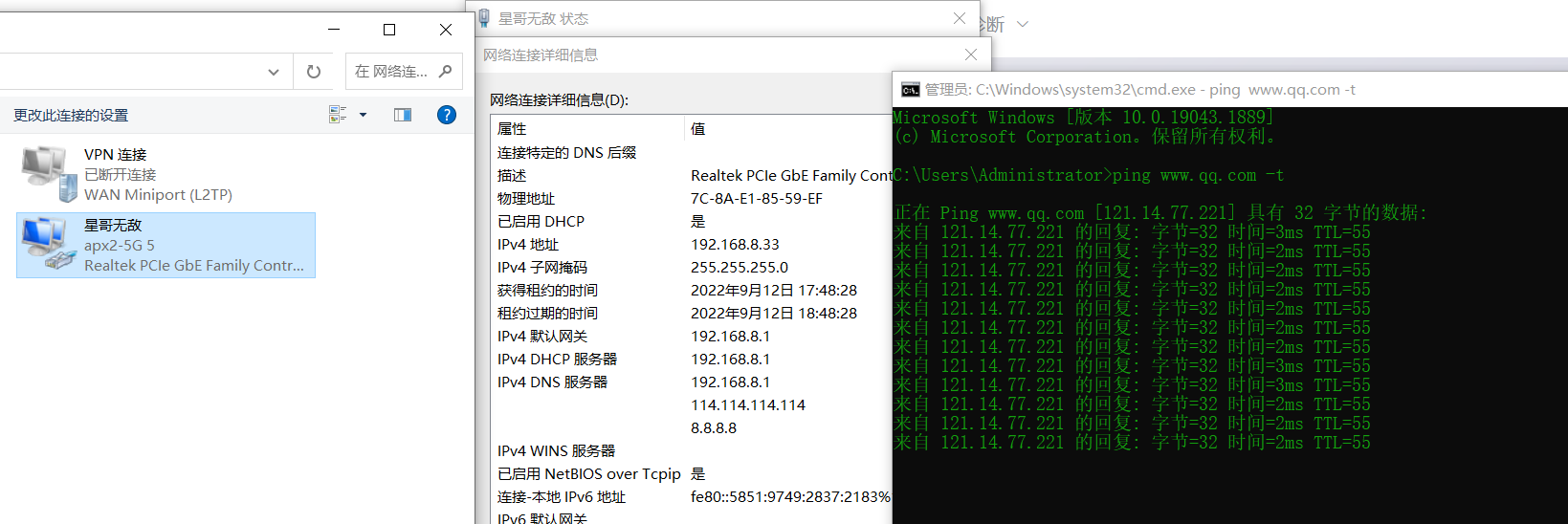This screenshot has height=524, width=1568.
Task: Select the VPN 连接 adapter icon
Action: click(x=48, y=174)
